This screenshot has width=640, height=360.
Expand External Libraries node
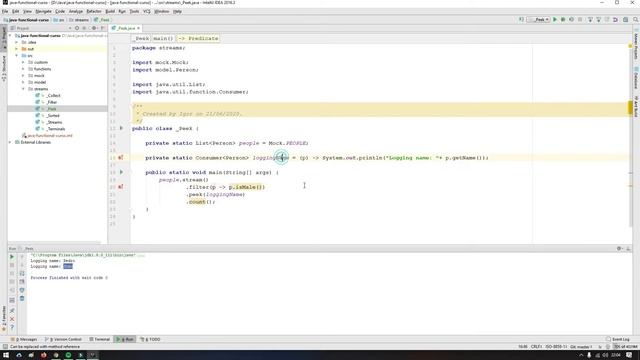[x=10, y=142]
